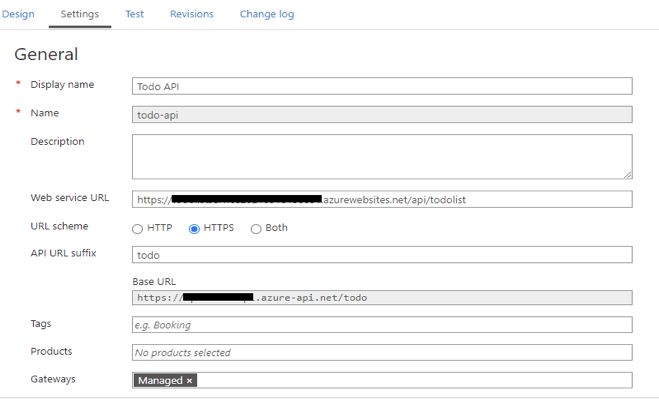Go to the Revisions tab
The width and height of the screenshot is (659, 399).
[192, 14]
